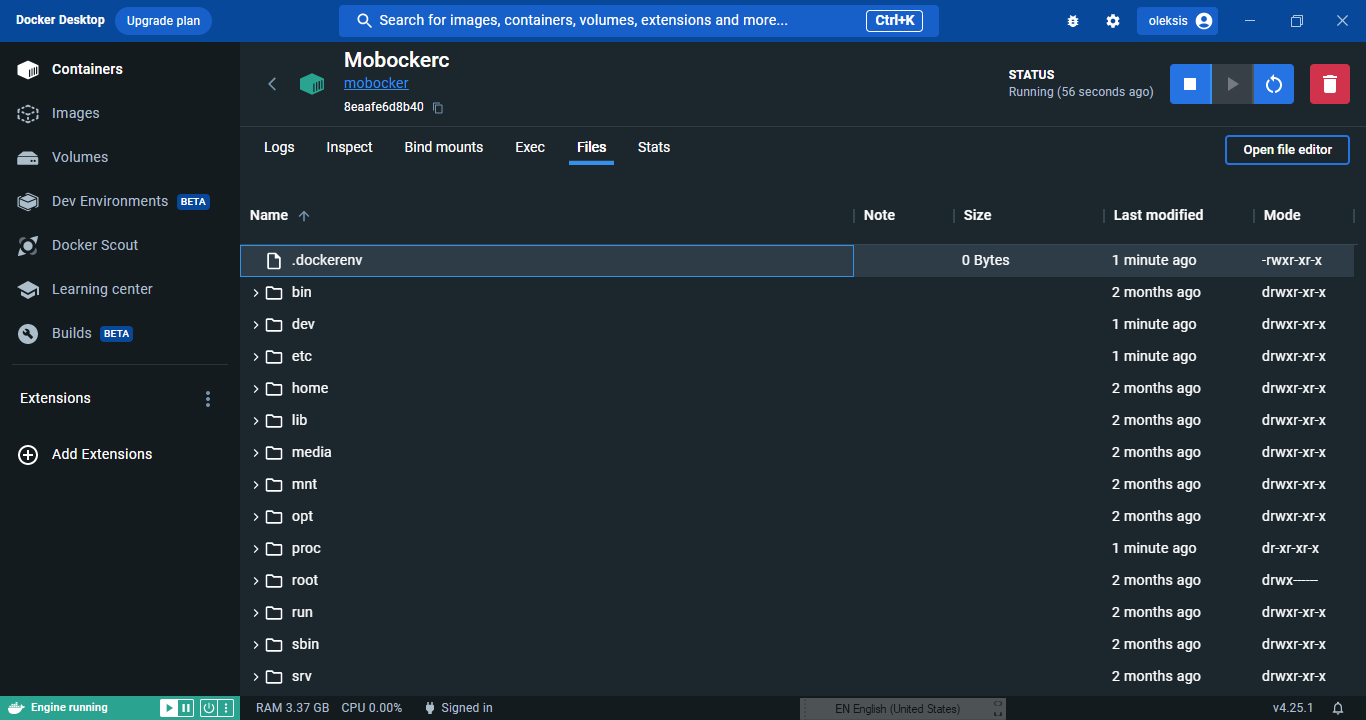Restart the Mobockerc container
The image size is (1366, 720).
pos(1274,84)
